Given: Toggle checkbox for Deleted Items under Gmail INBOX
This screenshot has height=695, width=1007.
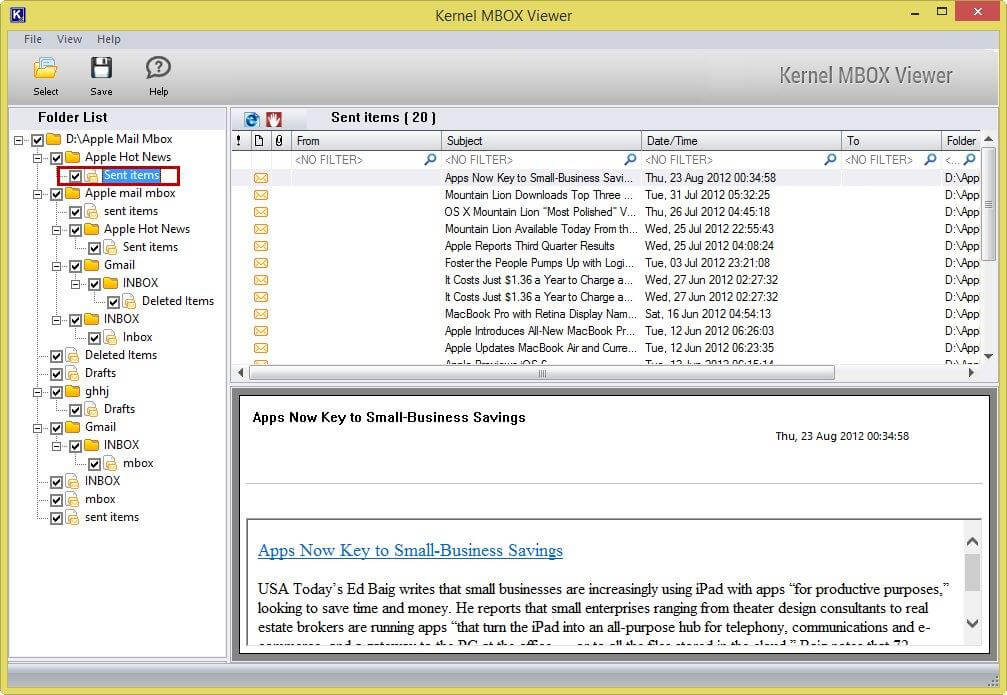Looking at the screenshot, I should [114, 301].
